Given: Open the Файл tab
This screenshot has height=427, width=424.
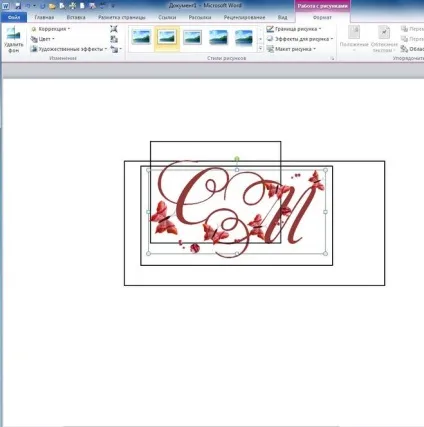Looking at the screenshot, I should 14,17.
